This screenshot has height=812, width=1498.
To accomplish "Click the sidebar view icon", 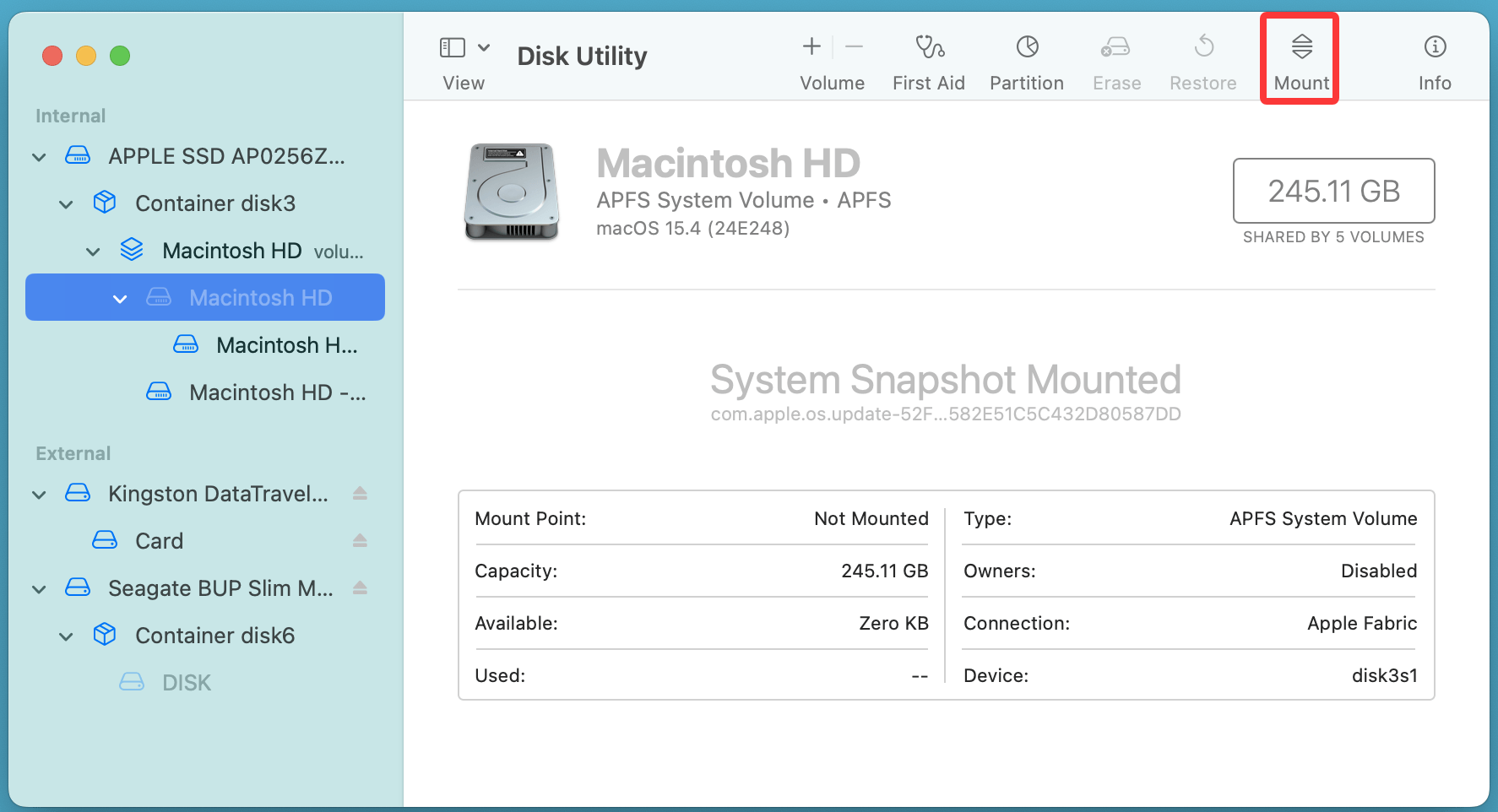I will 453,46.
